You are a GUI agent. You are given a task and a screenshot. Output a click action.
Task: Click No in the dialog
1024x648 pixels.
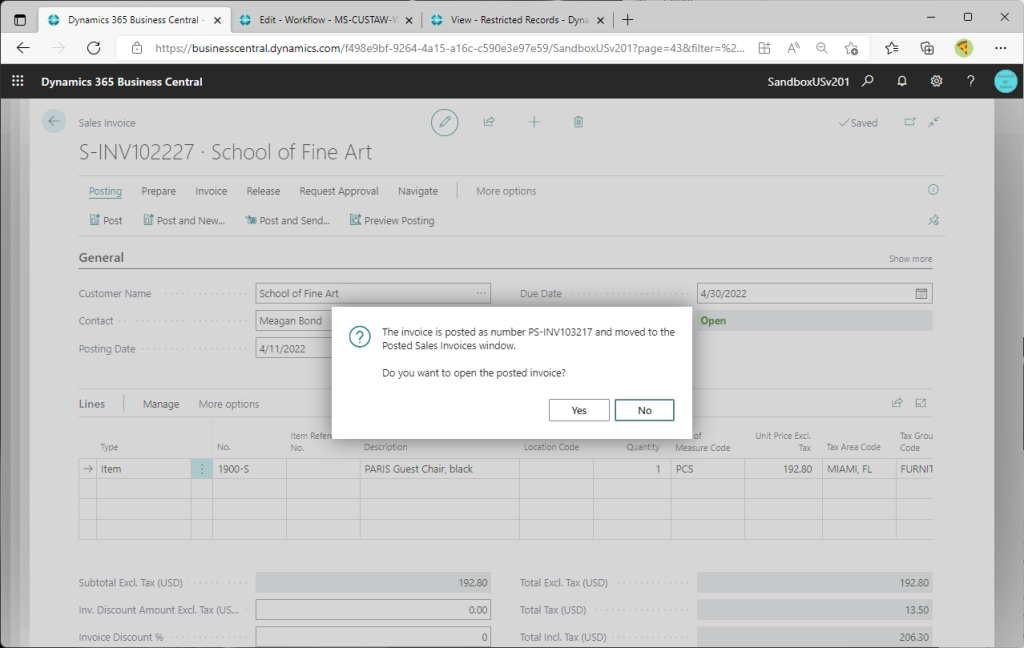click(644, 410)
